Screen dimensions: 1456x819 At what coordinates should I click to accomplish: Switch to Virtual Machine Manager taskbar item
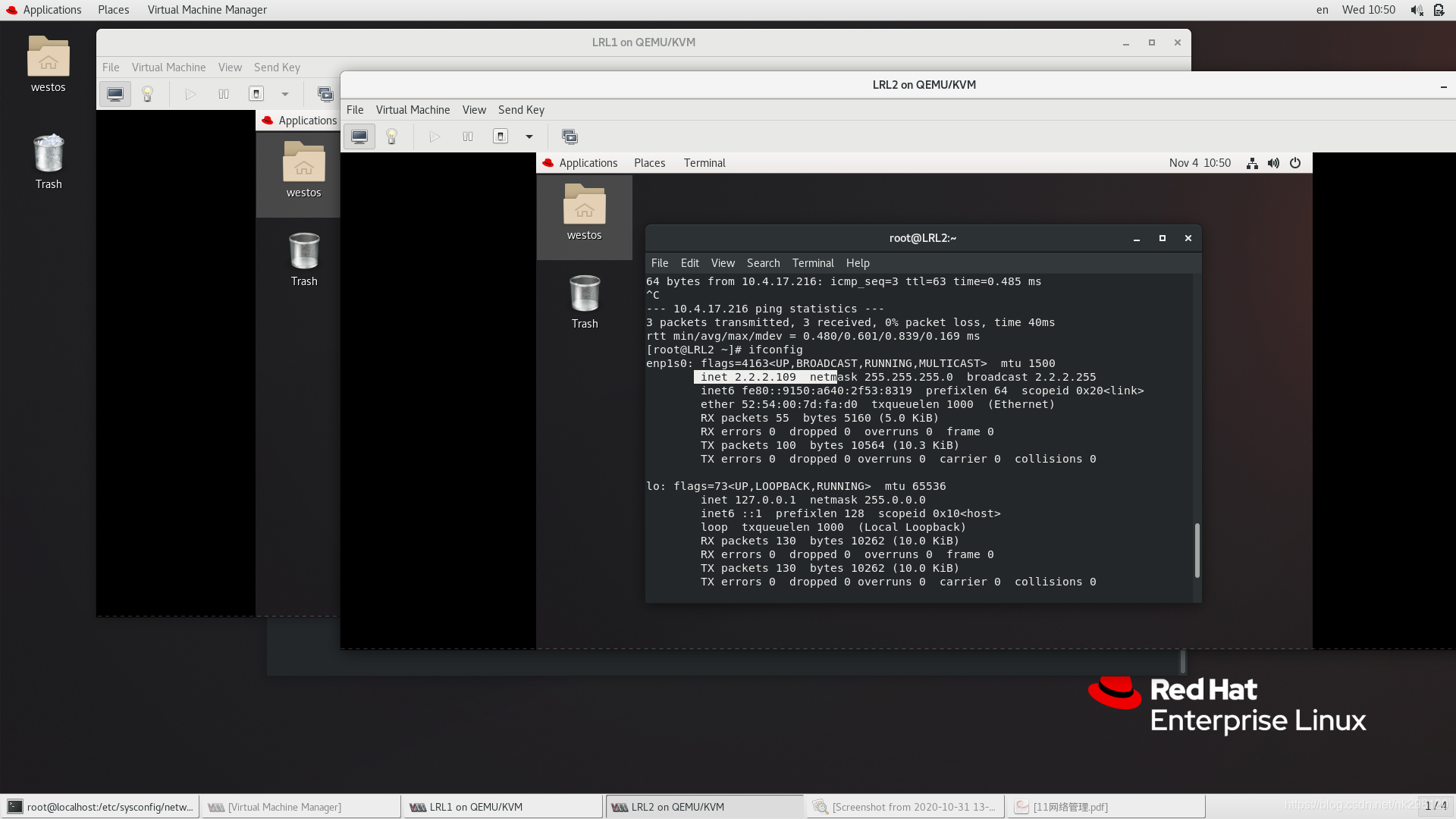[301, 807]
